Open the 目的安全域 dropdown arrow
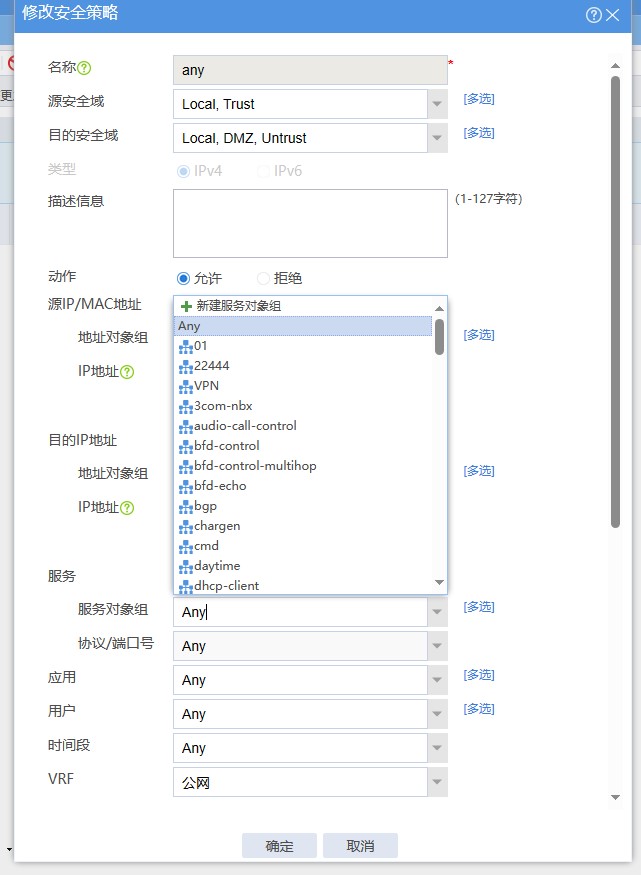The image size is (641, 875). pyautogui.click(x=437, y=138)
